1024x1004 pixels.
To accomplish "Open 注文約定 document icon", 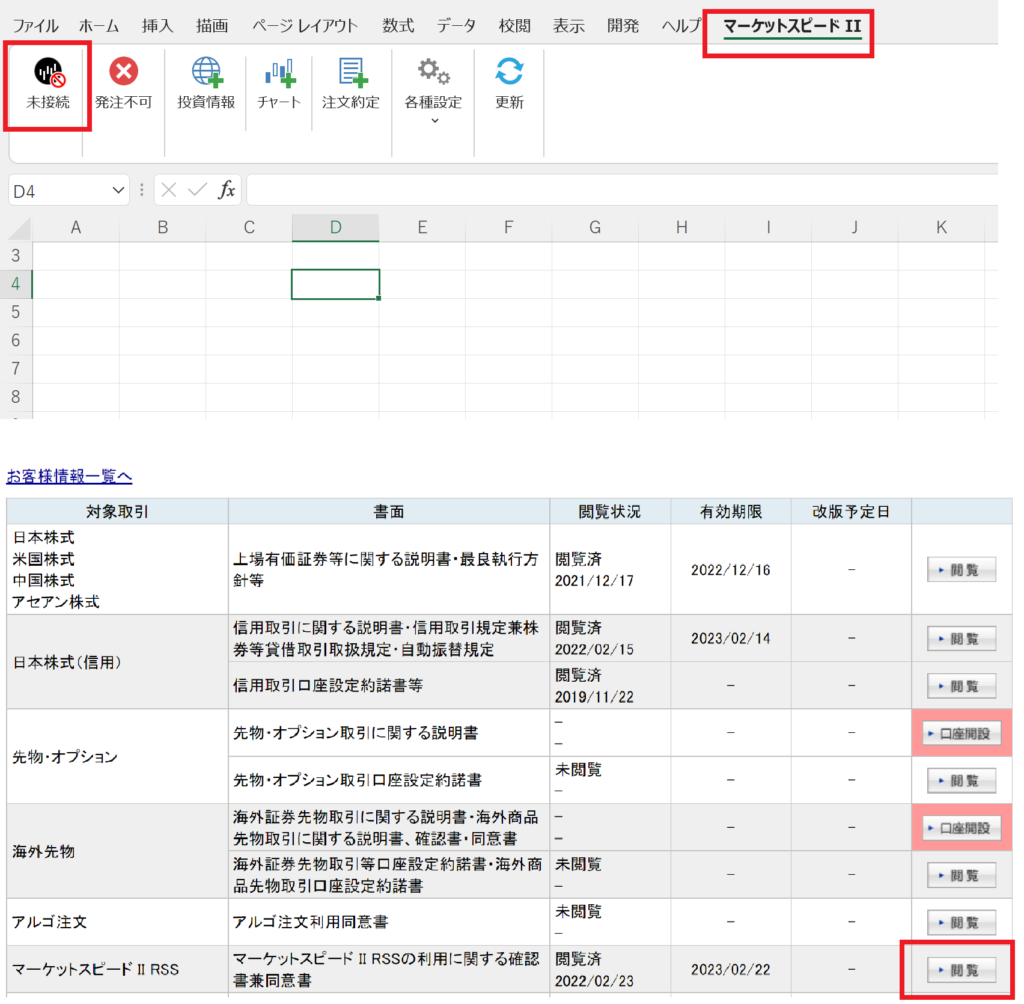I will 353,72.
